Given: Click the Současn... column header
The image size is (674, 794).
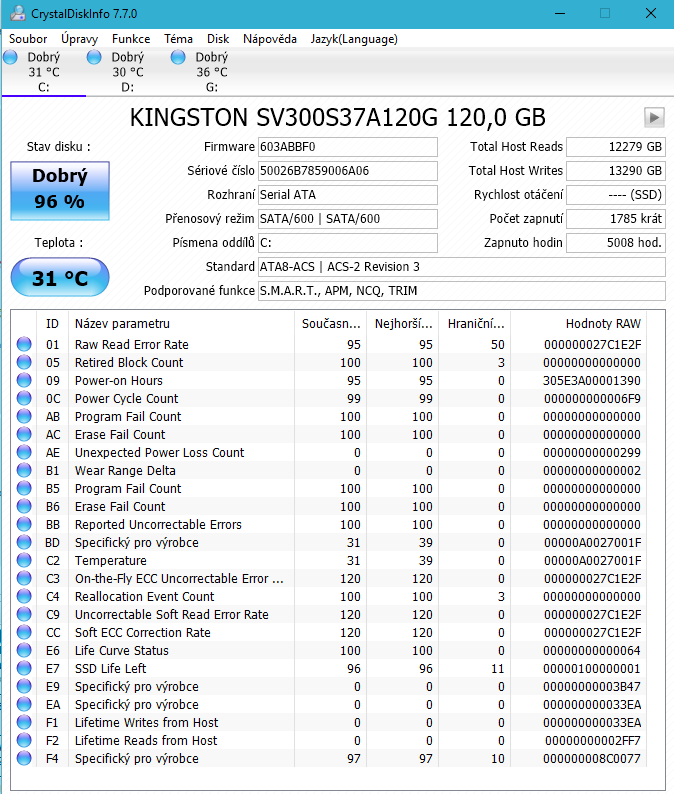Looking at the screenshot, I should tap(330, 324).
